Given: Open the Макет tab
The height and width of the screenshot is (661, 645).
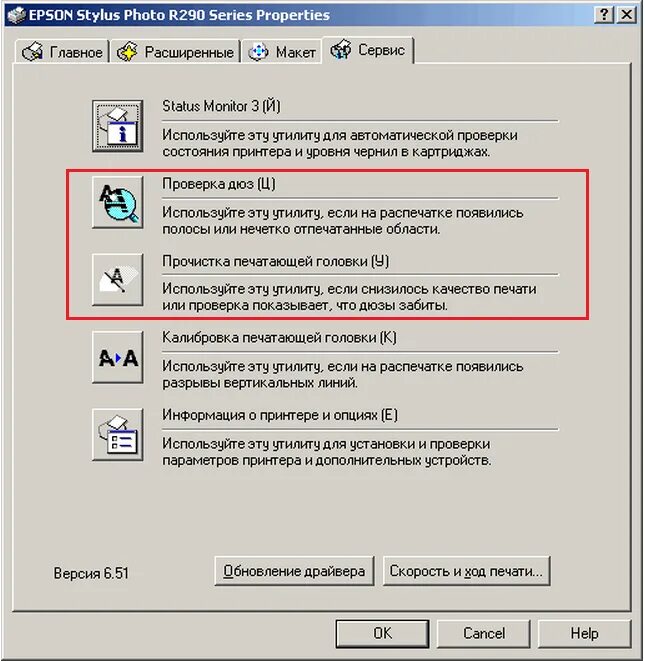Looking at the screenshot, I should [282, 52].
